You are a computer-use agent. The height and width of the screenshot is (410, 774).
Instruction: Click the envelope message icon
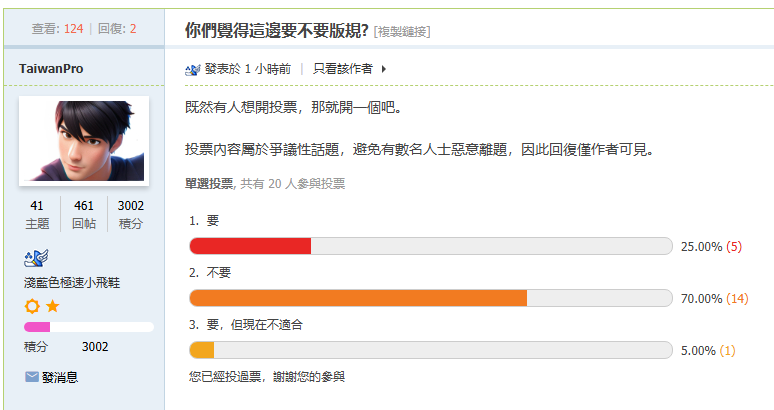point(32,377)
